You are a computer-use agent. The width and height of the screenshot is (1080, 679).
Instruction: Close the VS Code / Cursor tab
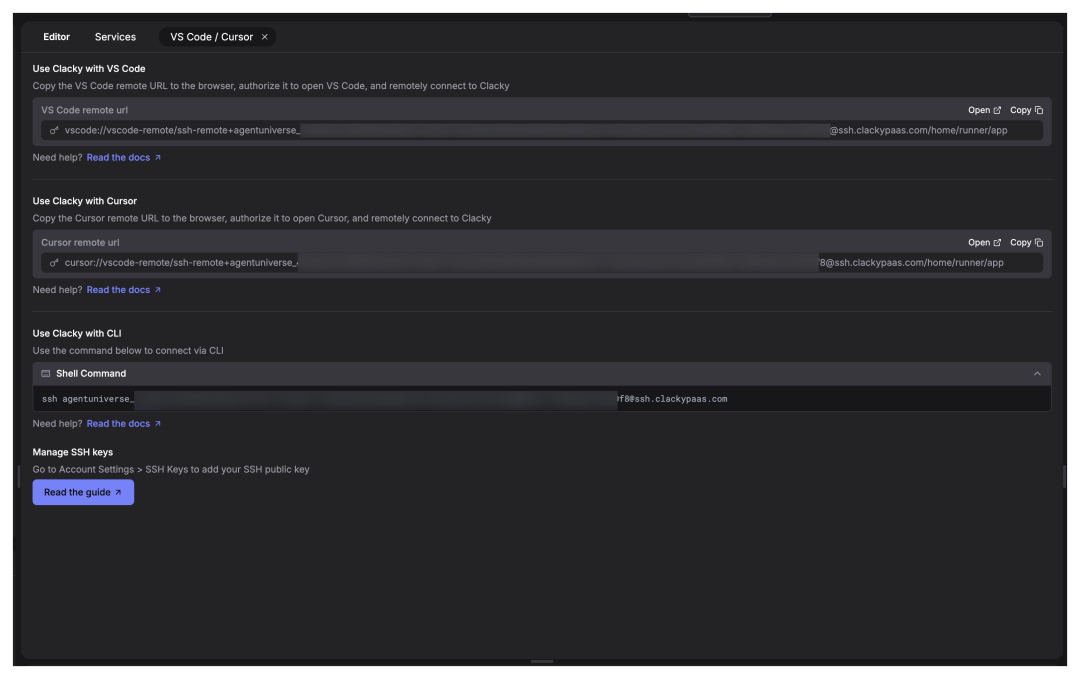click(265, 37)
